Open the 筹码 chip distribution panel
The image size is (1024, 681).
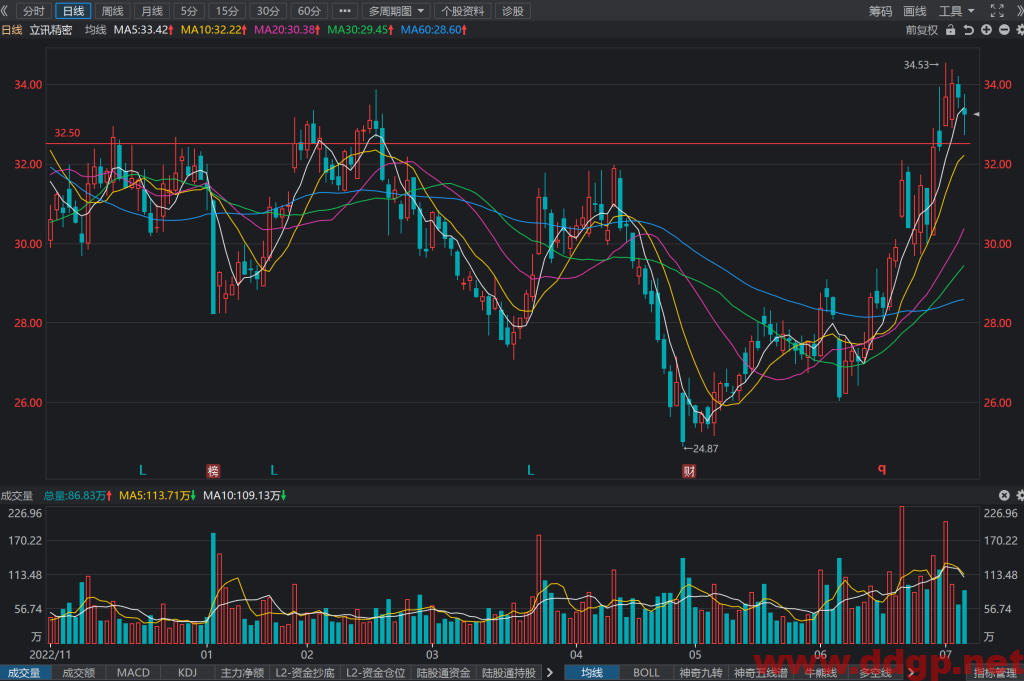(x=880, y=11)
